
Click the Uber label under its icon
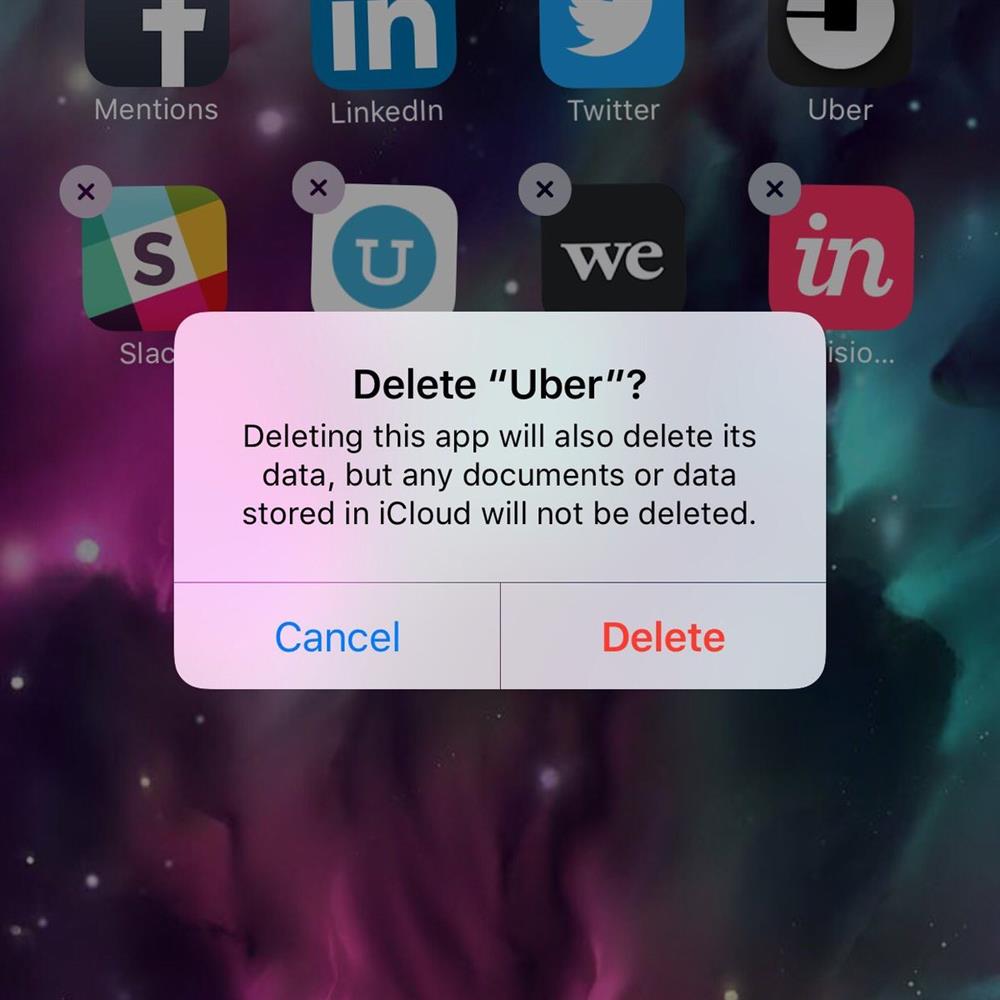[x=840, y=110]
